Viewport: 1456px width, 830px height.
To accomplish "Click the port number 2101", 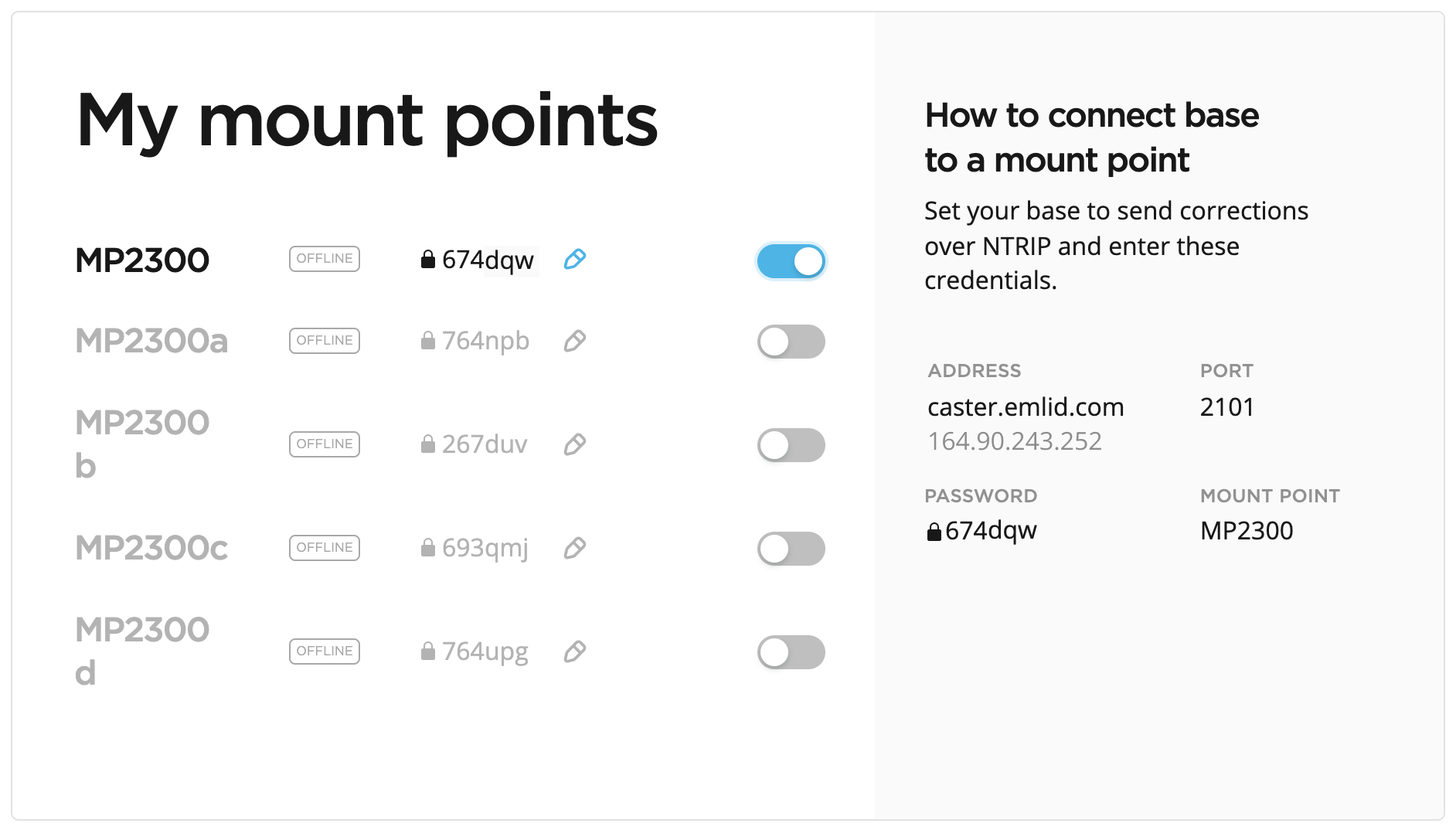I will 1226,406.
